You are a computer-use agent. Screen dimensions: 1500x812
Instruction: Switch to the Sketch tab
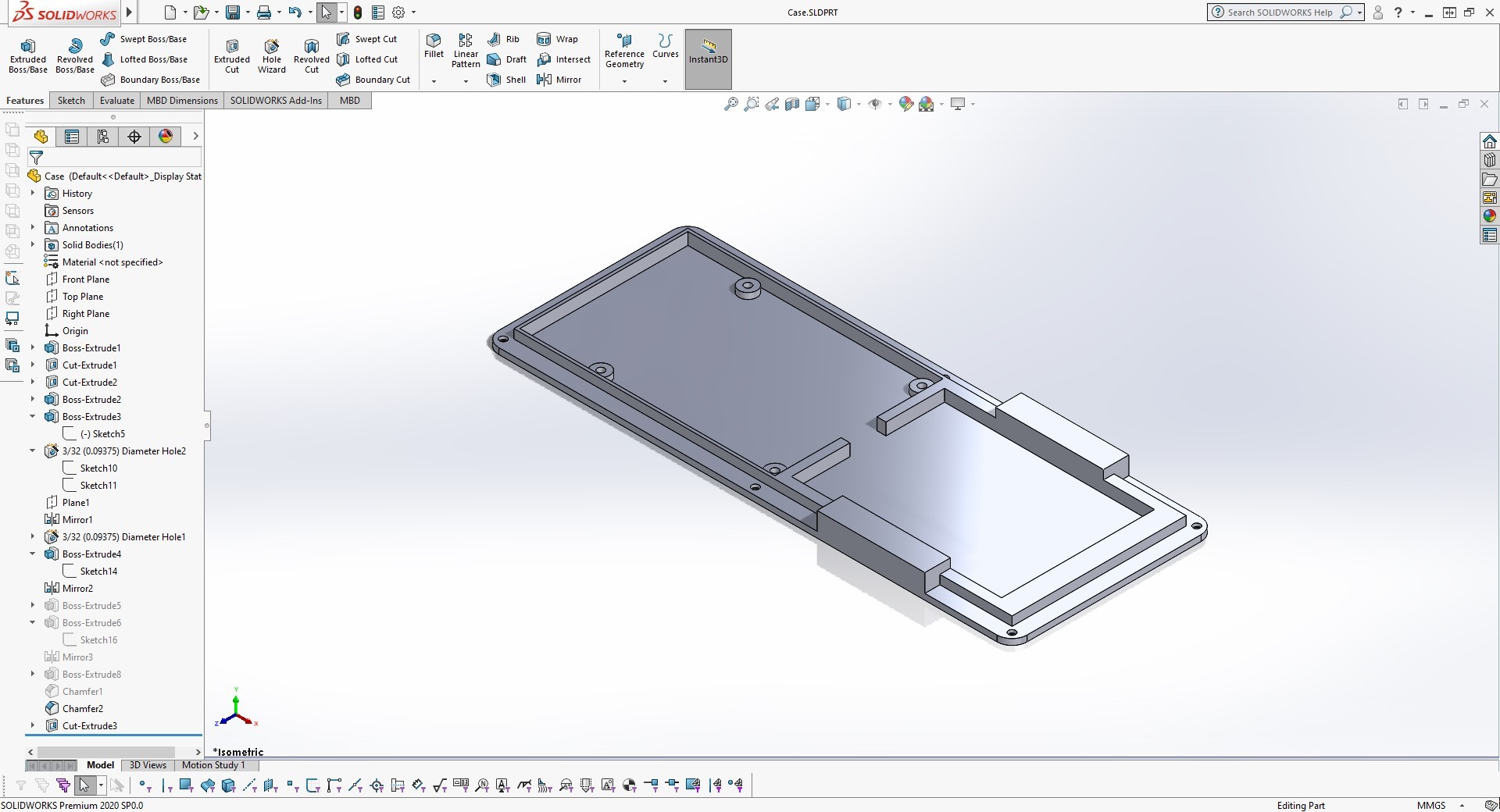tap(71, 101)
